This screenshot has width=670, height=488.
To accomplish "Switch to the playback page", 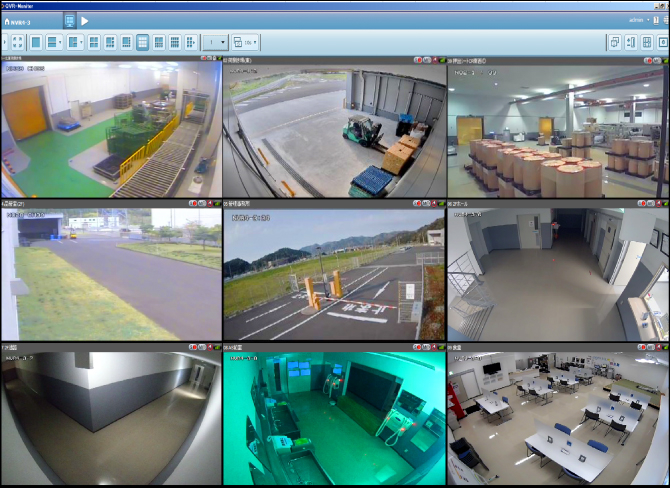I will click(85, 20).
